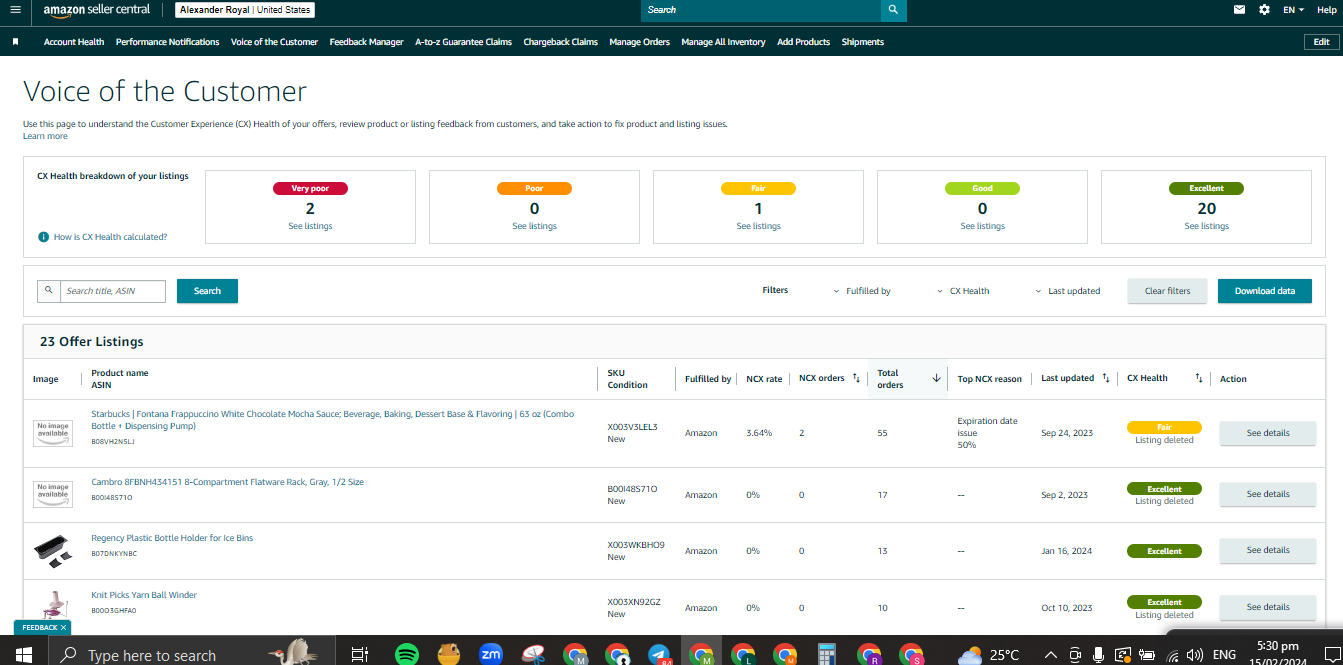See details for Knit Picks Yarn Winder
The width and height of the screenshot is (1343, 665).
coord(1267,607)
